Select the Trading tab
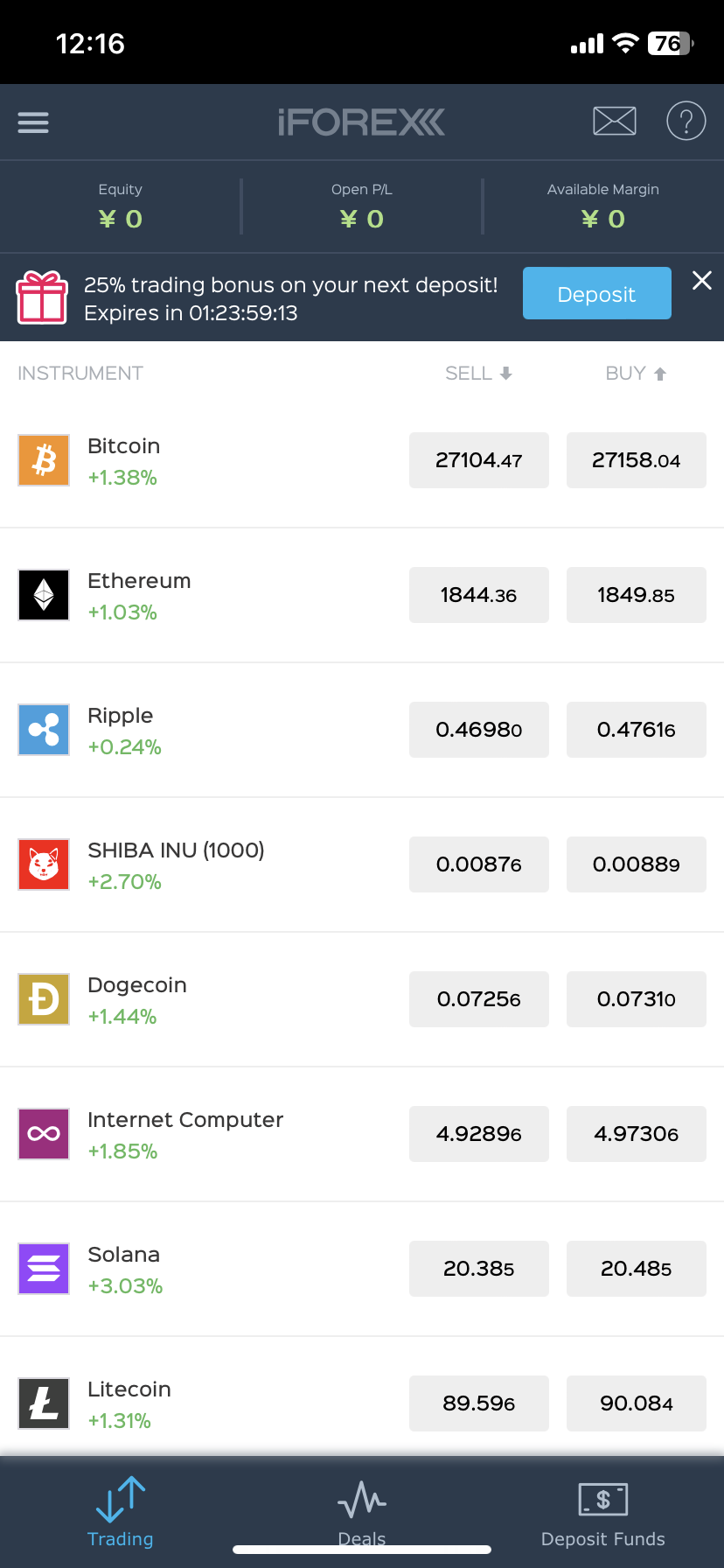The height and width of the screenshot is (1568, 724). tap(121, 1512)
